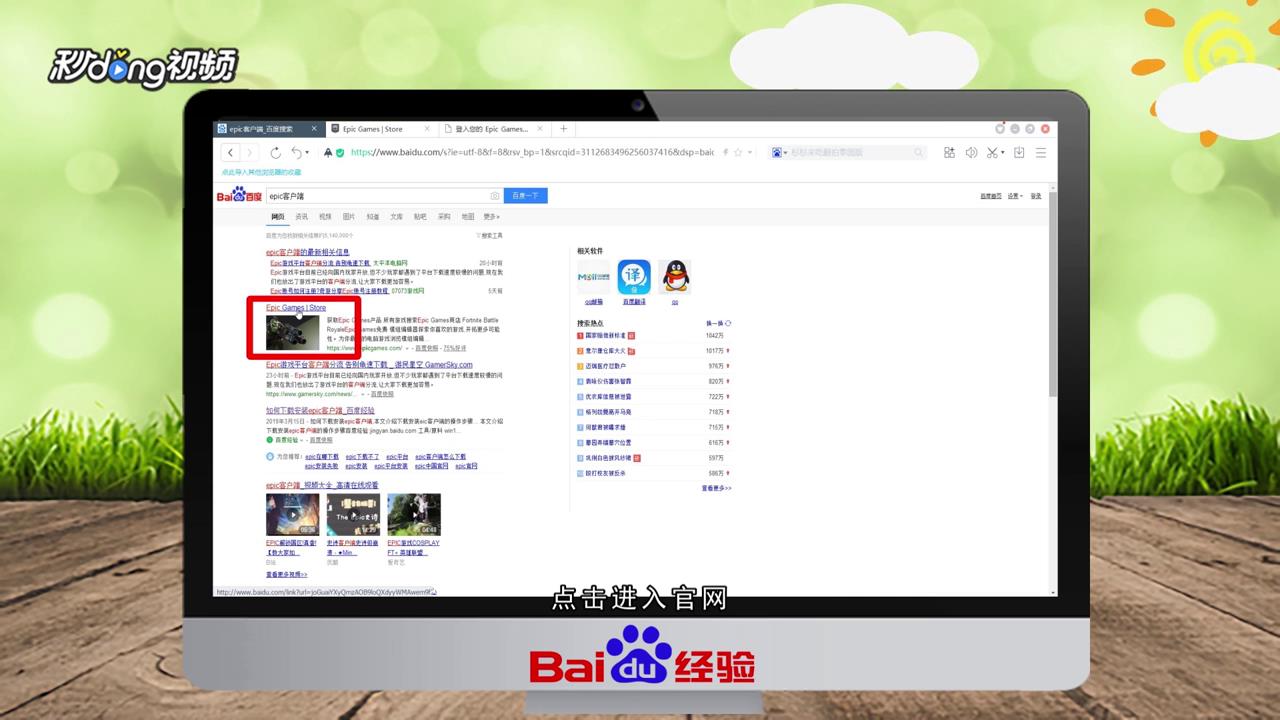Click the undo-close-tab arrow icon
1280x720 pixels.
point(295,153)
